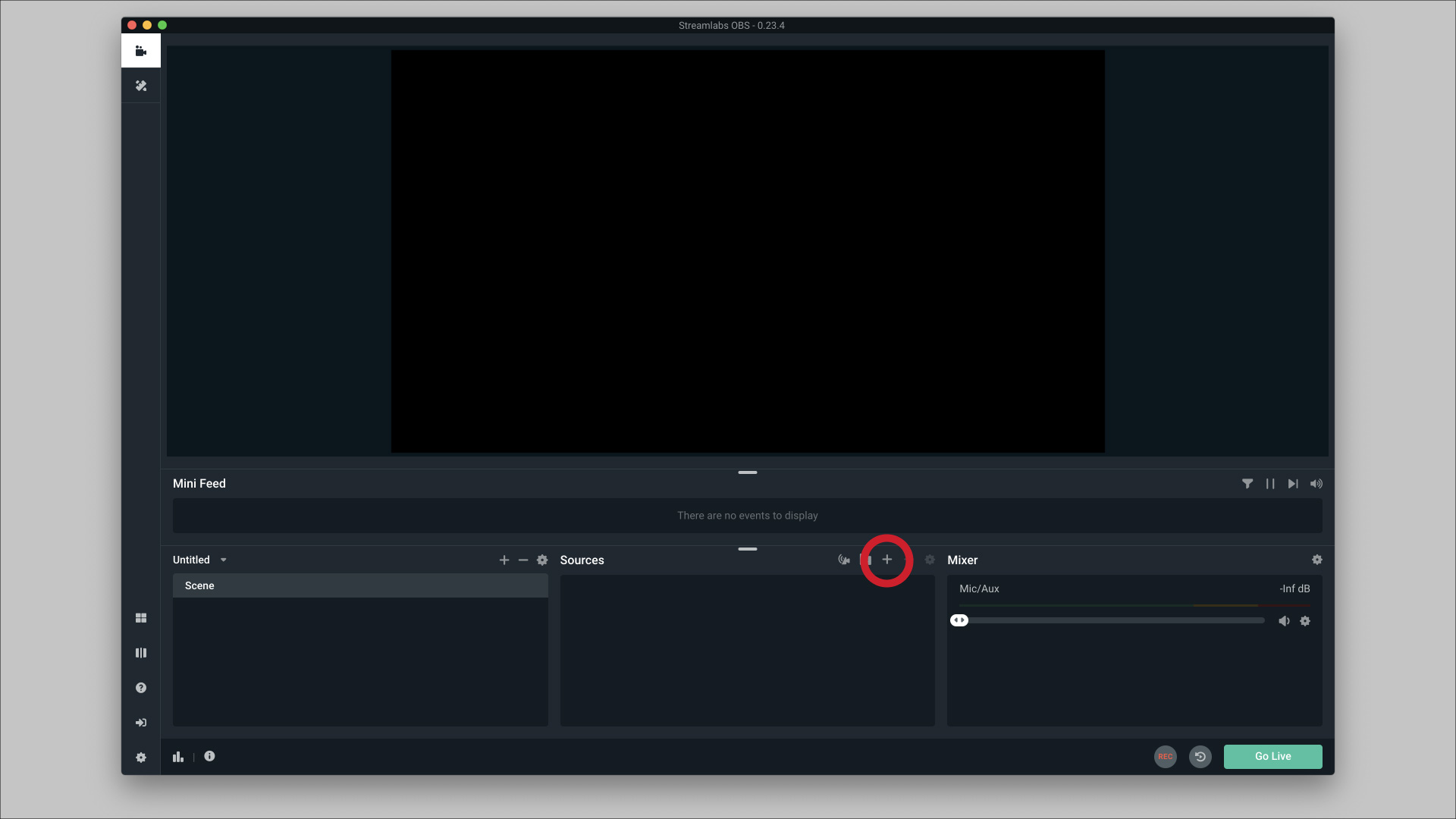Toggle the replay buffer button
1456x819 pixels.
tap(1200, 757)
